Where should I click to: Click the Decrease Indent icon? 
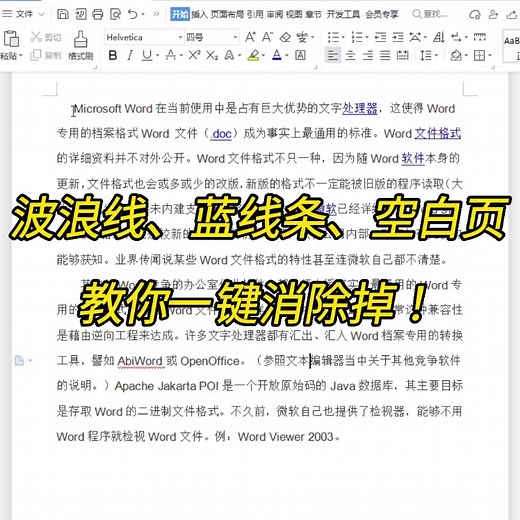[380, 37]
